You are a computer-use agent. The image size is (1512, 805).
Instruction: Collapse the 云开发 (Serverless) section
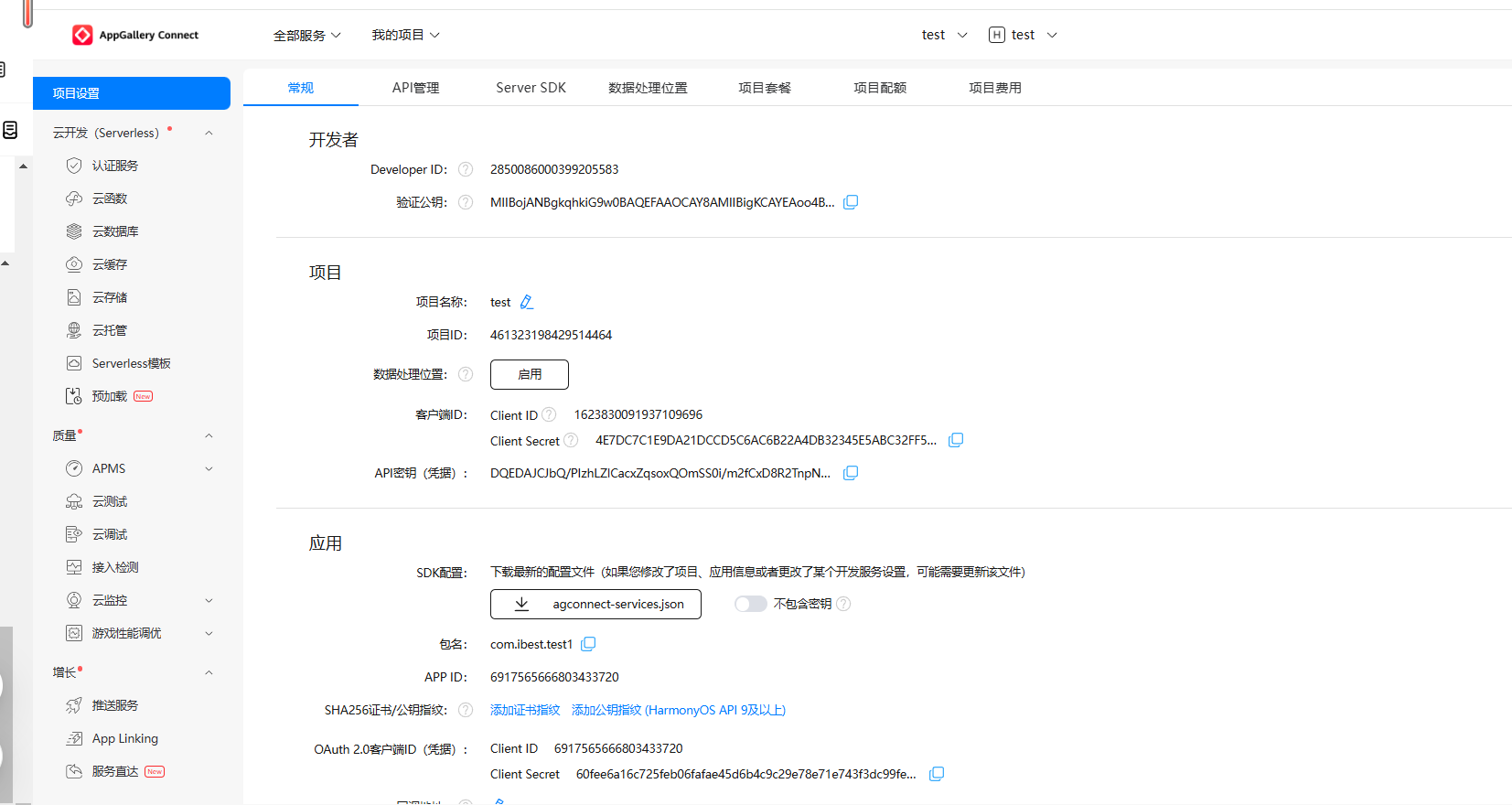click(209, 133)
